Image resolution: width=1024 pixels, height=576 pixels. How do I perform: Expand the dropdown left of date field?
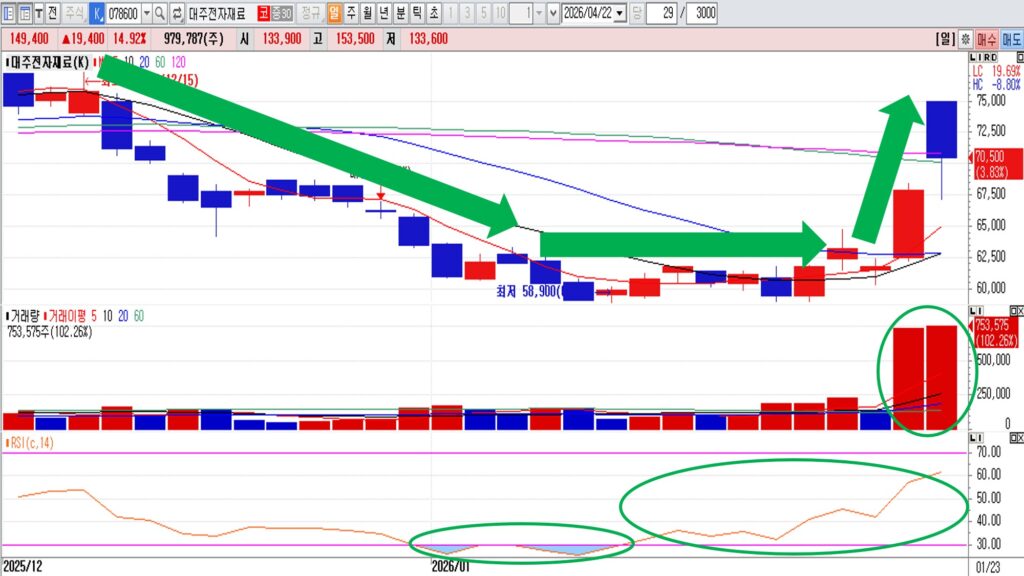click(554, 14)
